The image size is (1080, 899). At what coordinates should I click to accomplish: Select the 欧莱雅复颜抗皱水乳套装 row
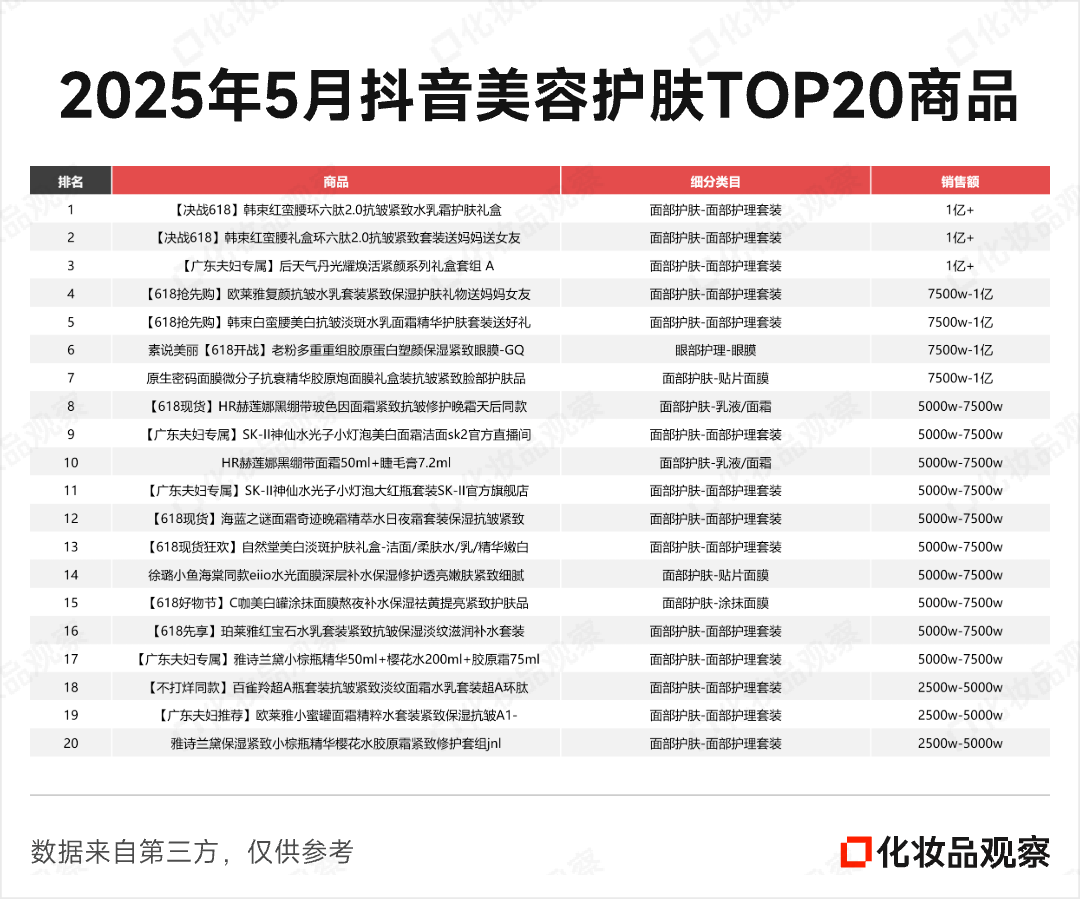click(540, 294)
